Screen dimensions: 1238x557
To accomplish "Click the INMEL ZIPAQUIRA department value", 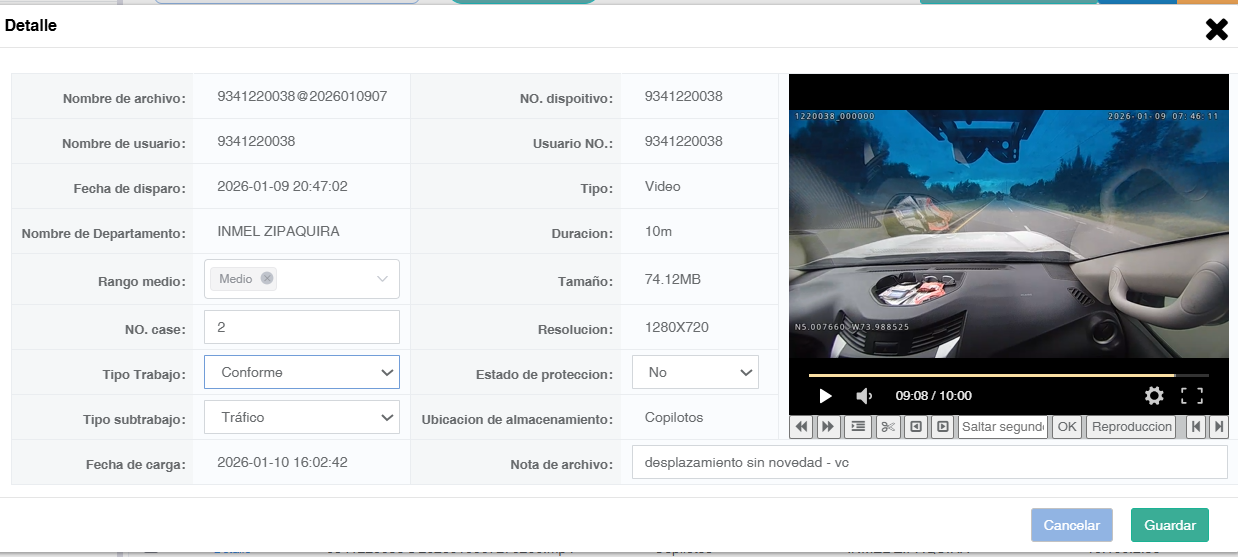I will (278, 231).
